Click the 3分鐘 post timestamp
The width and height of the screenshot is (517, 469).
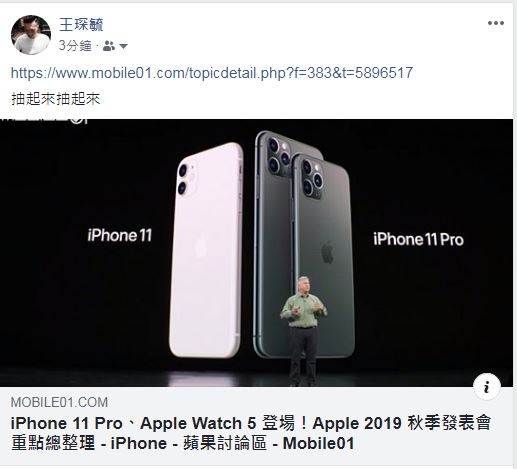click(x=75, y=46)
